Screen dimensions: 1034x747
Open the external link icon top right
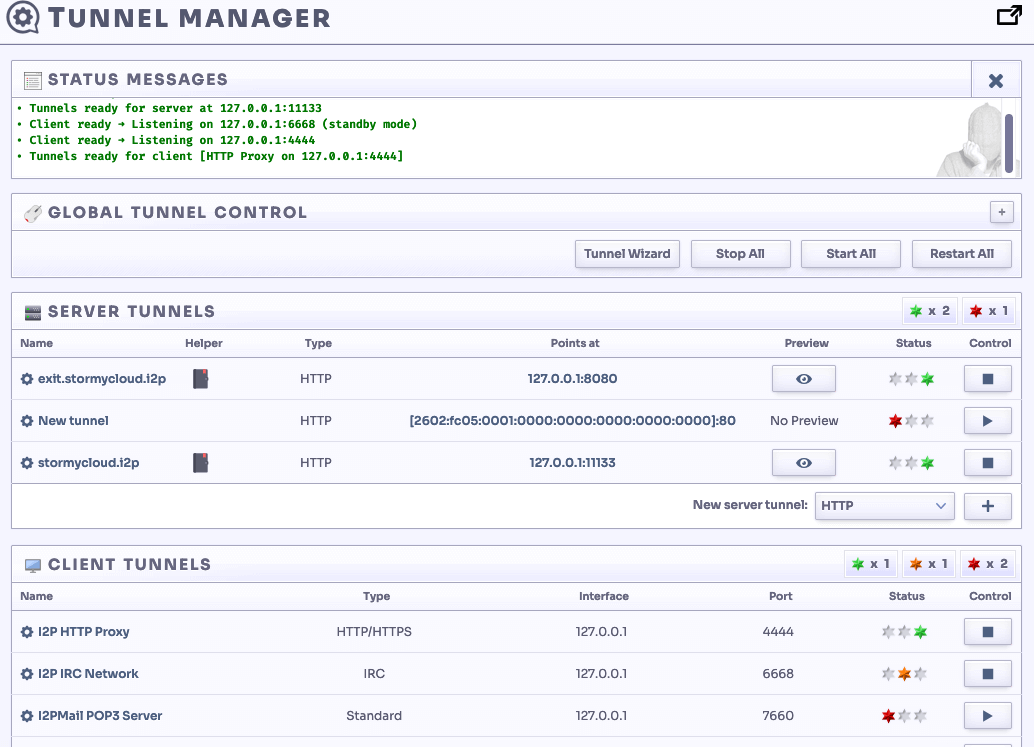tap(1008, 16)
